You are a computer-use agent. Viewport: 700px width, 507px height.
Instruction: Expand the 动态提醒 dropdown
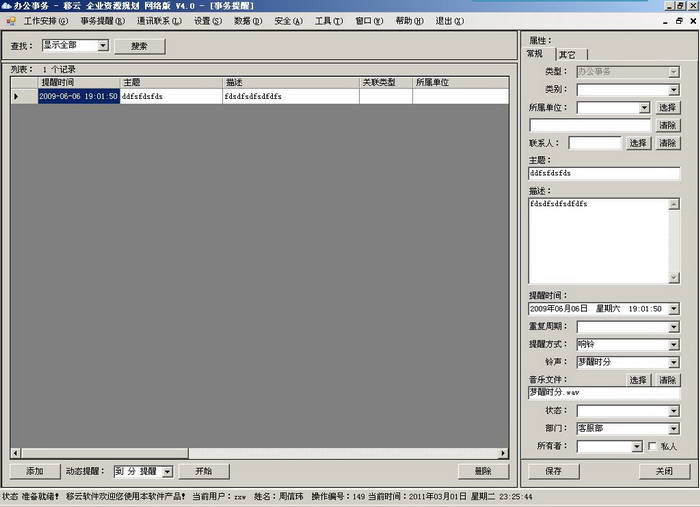point(167,471)
